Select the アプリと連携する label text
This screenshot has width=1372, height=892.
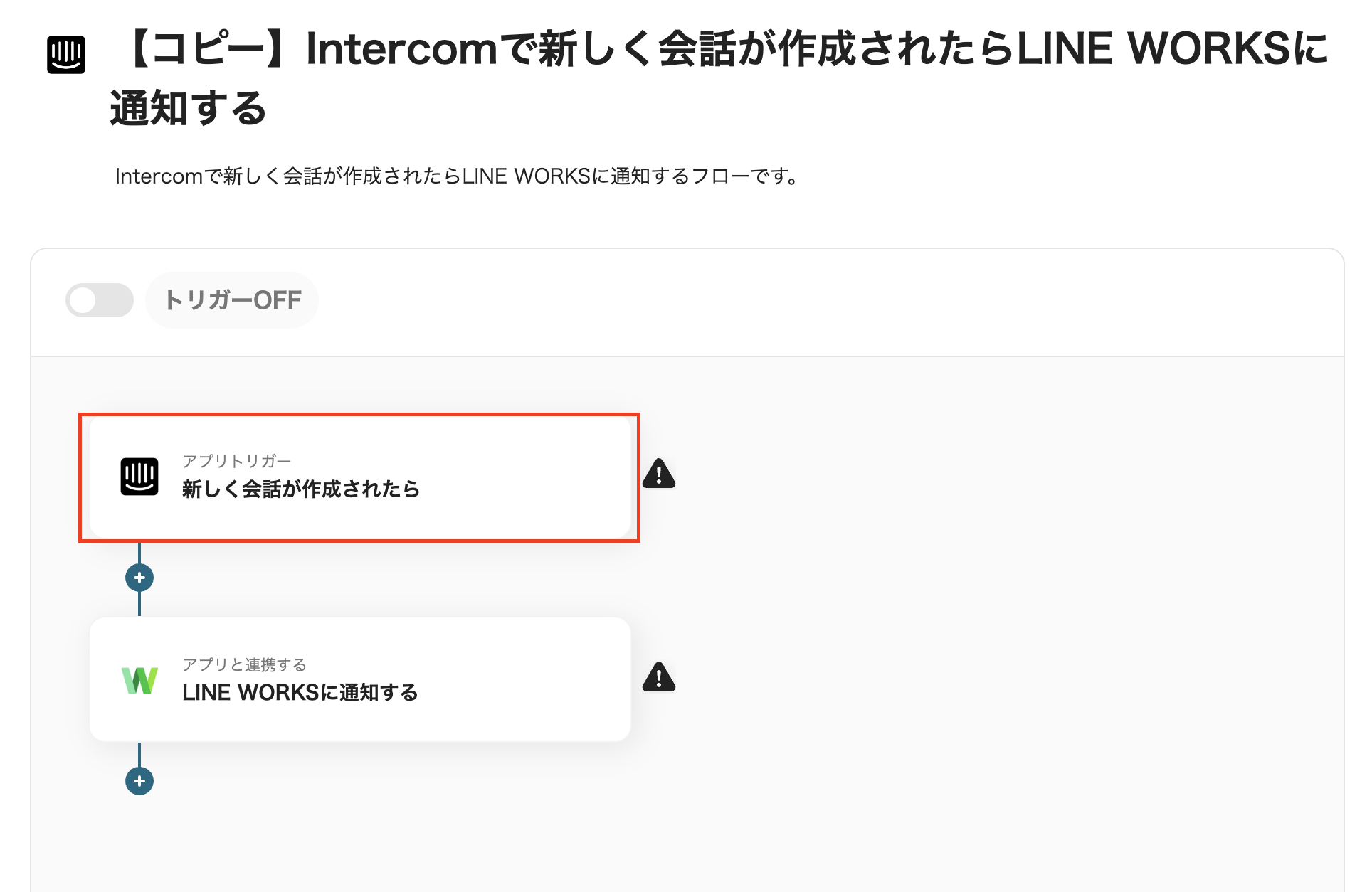click(x=245, y=664)
